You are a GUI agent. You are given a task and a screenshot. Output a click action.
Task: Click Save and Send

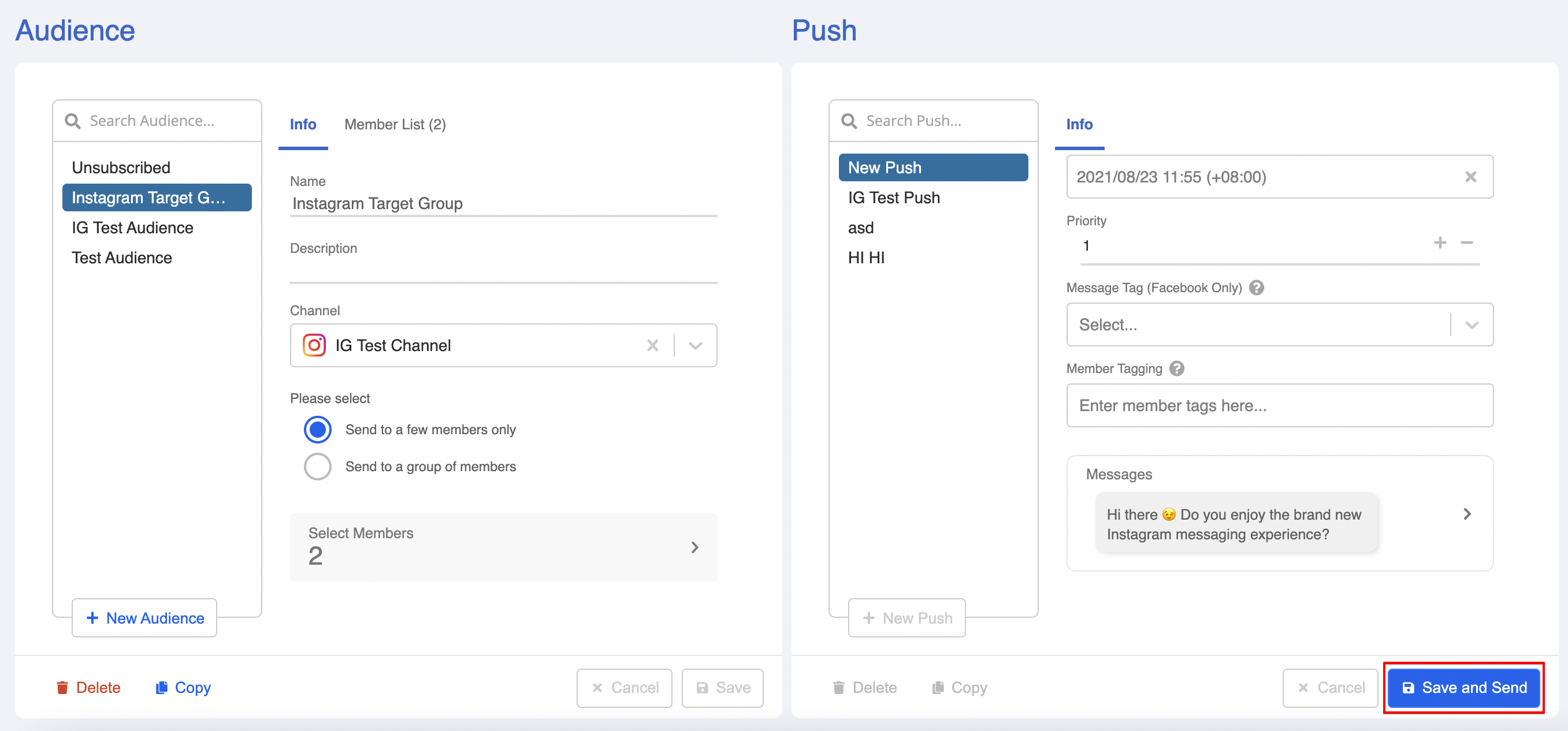[x=1464, y=688]
